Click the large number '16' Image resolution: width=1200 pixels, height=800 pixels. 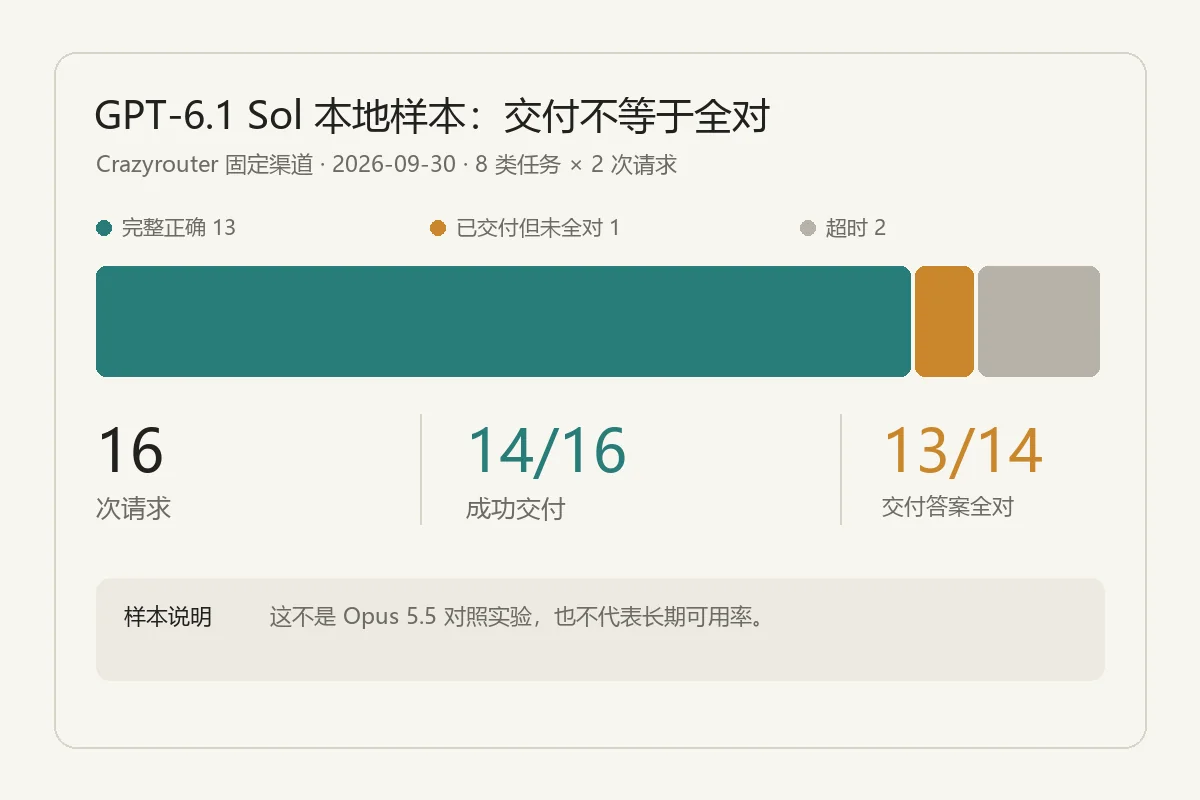[130, 451]
